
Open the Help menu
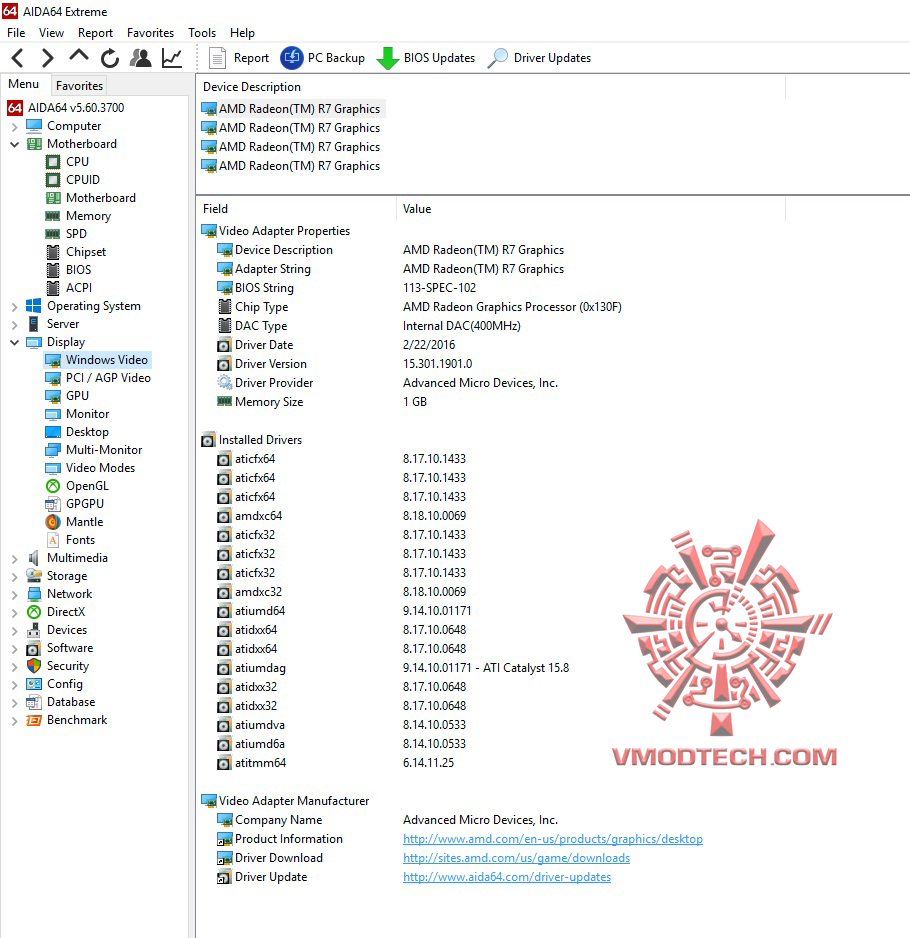click(242, 32)
